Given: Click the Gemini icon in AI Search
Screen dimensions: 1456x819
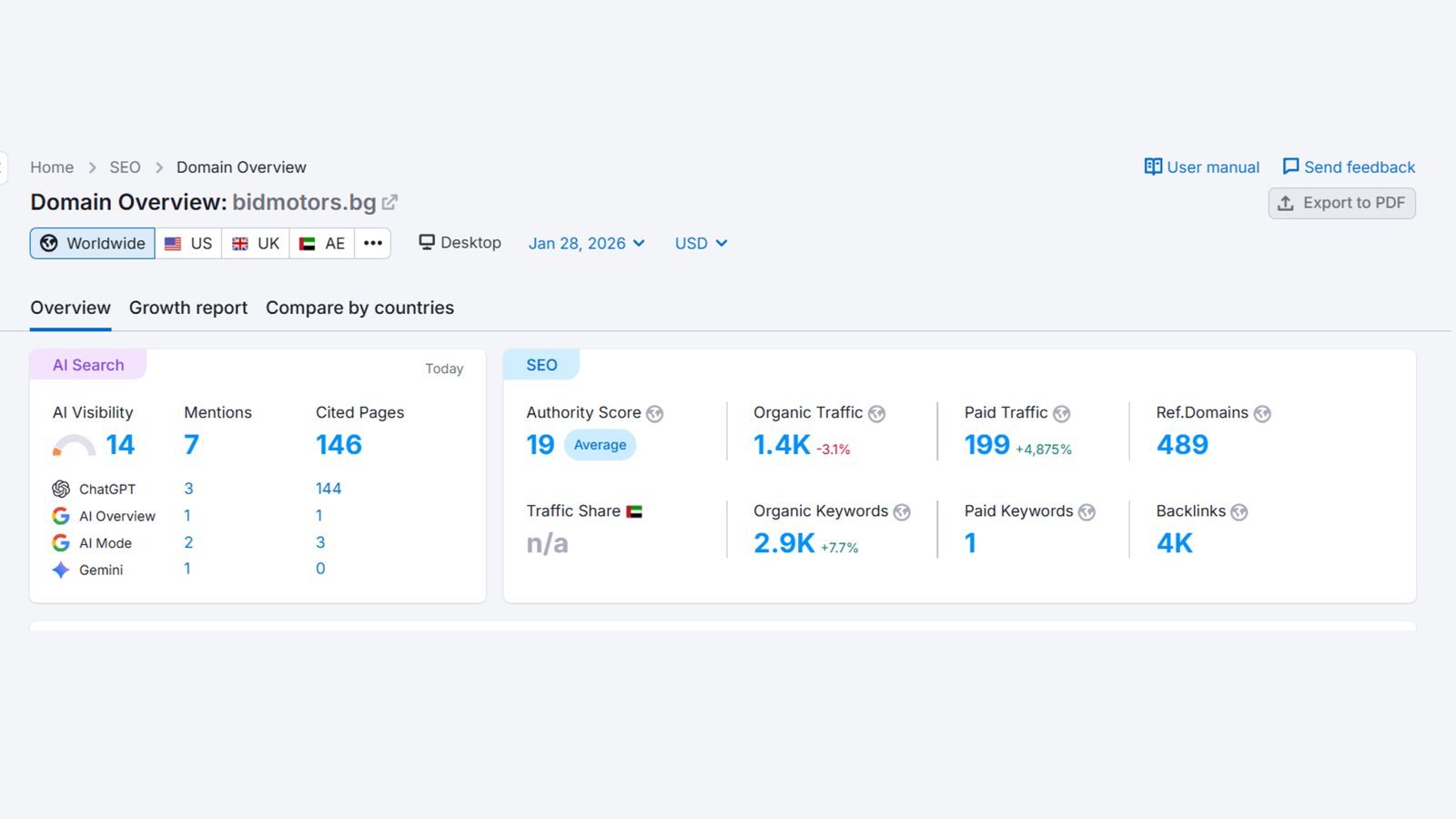Looking at the screenshot, I should click(x=60, y=570).
